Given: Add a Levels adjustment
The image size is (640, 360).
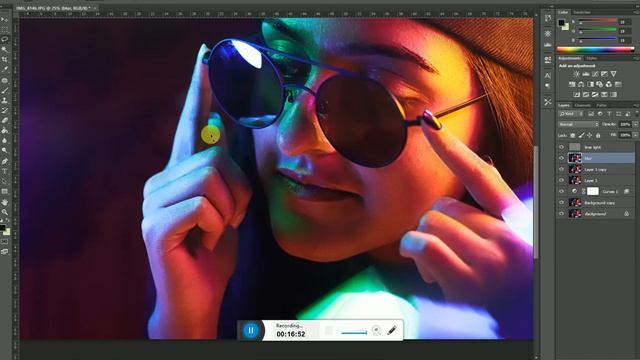Looking at the screenshot, I should click(586, 74).
